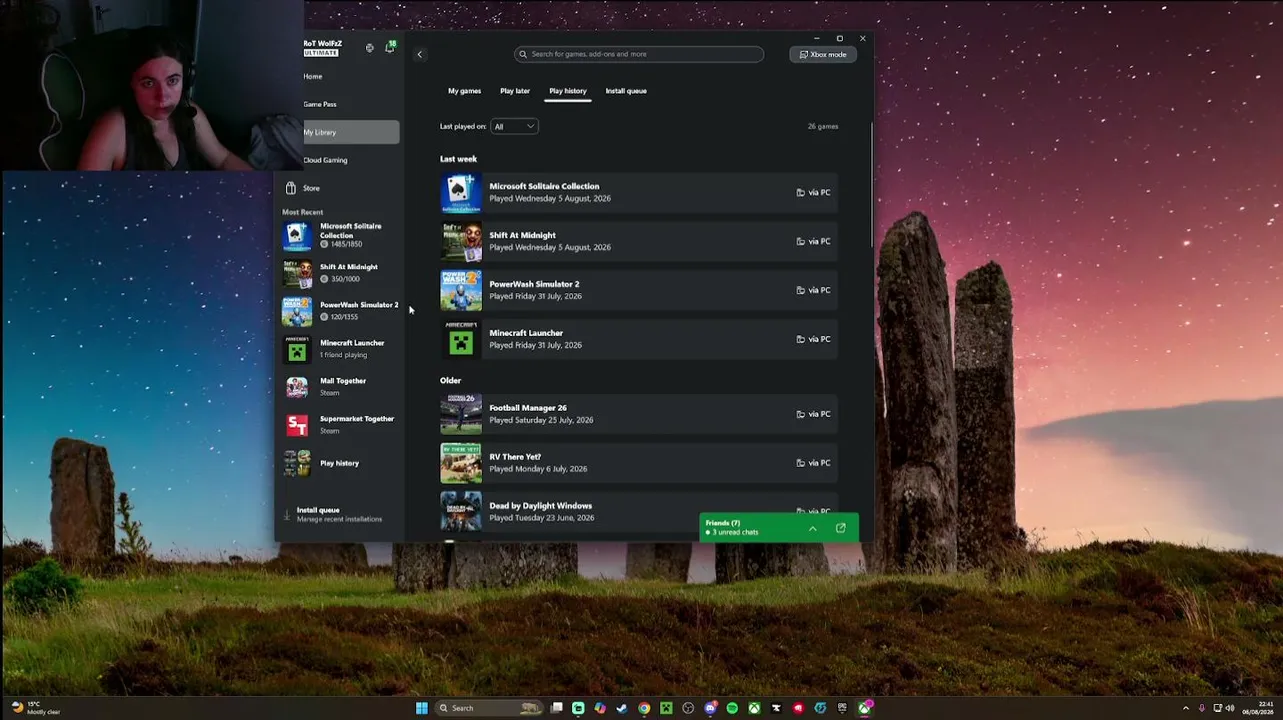This screenshot has height=720, width=1283.
Task: Open Microsoft Solitaire Collection thumbnail in Most Recent
Action: [297, 235]
